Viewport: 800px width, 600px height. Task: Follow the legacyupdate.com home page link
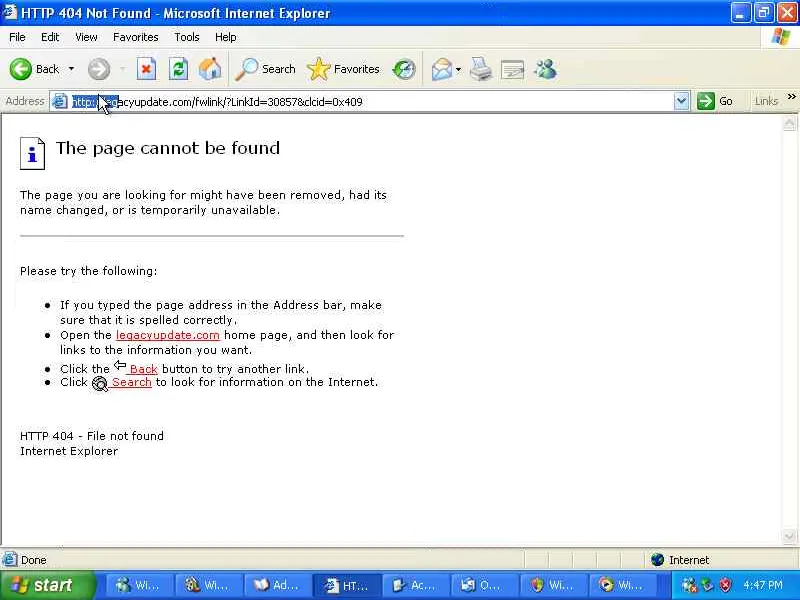click(168, 335)
